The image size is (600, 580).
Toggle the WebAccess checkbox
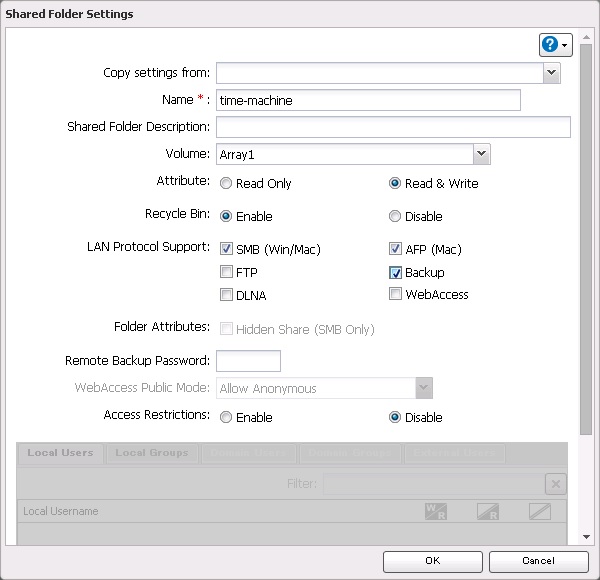tap(395, 294)
